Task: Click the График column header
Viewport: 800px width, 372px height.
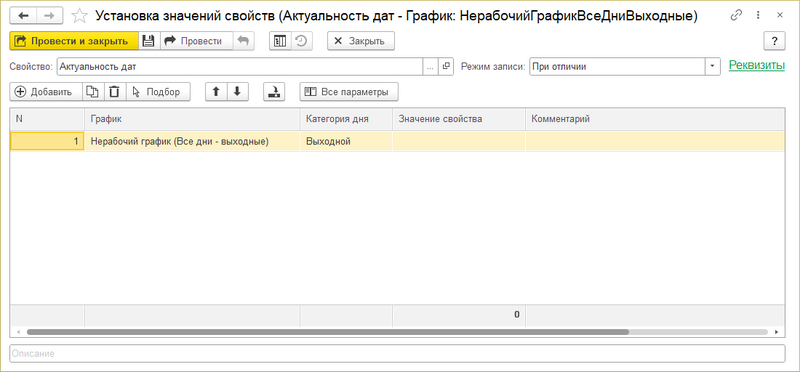Action: (x=192, y=119)
